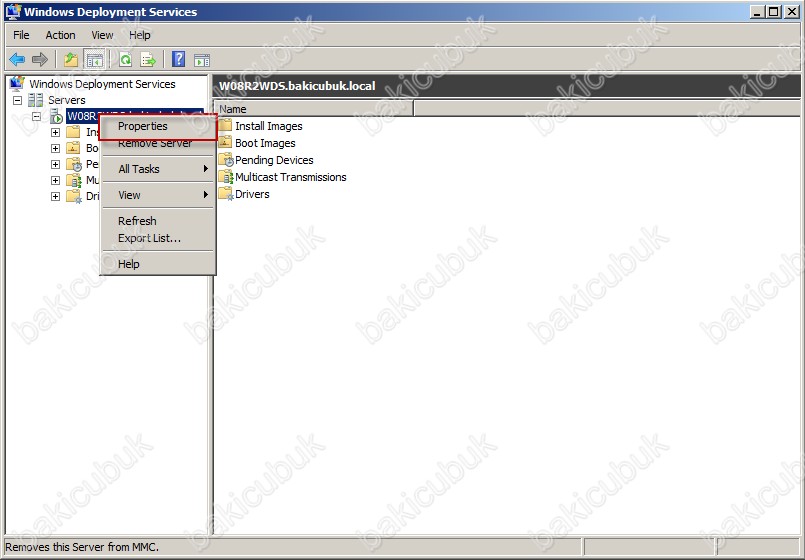Image resolution: width=805 pixels, height=560 pixels.
Task: Maximize the Windows Deployment Services window
Action: (774, 11)
